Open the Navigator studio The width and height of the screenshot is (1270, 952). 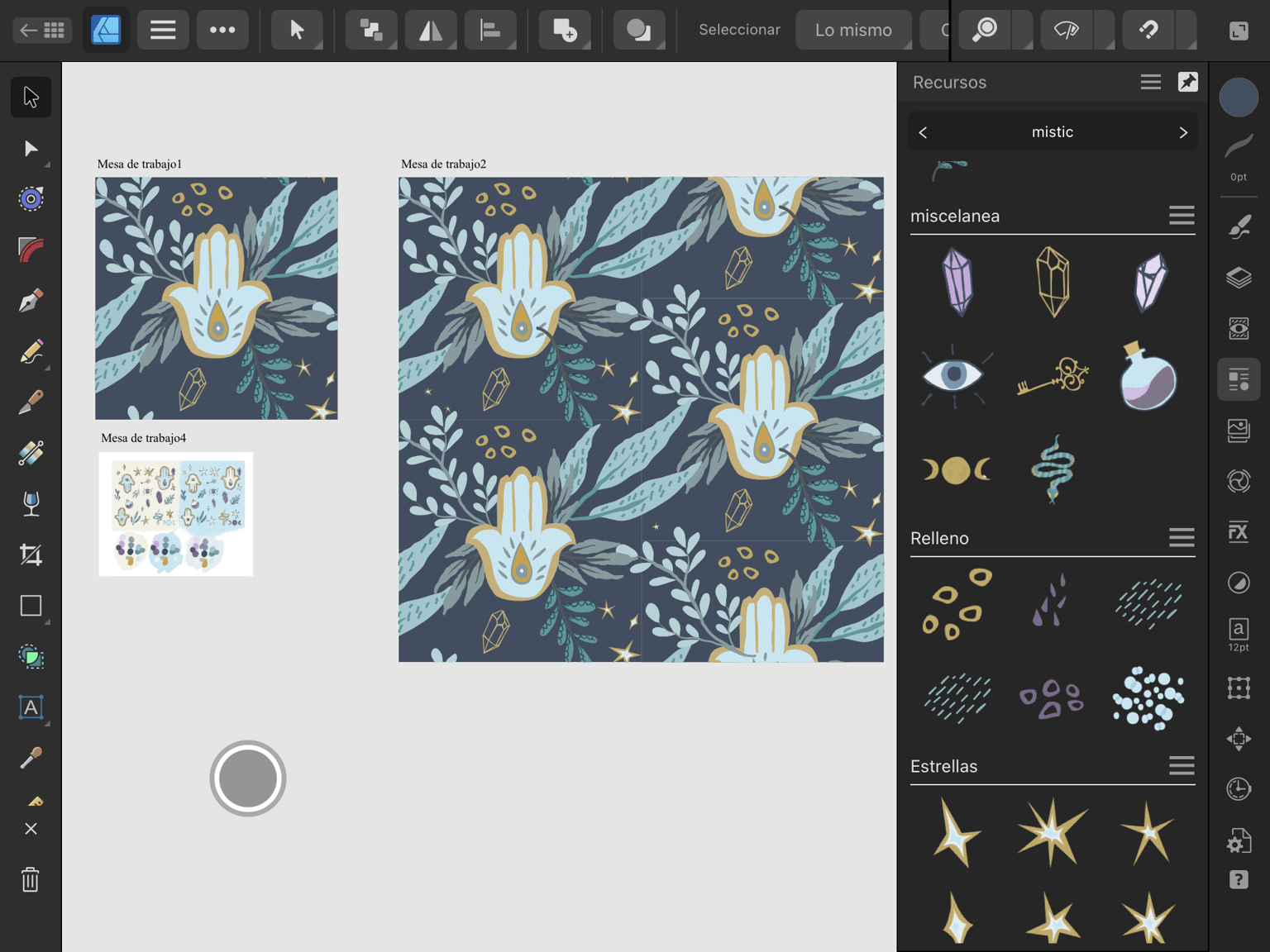pyautogui.click(x=1239, y=738)
